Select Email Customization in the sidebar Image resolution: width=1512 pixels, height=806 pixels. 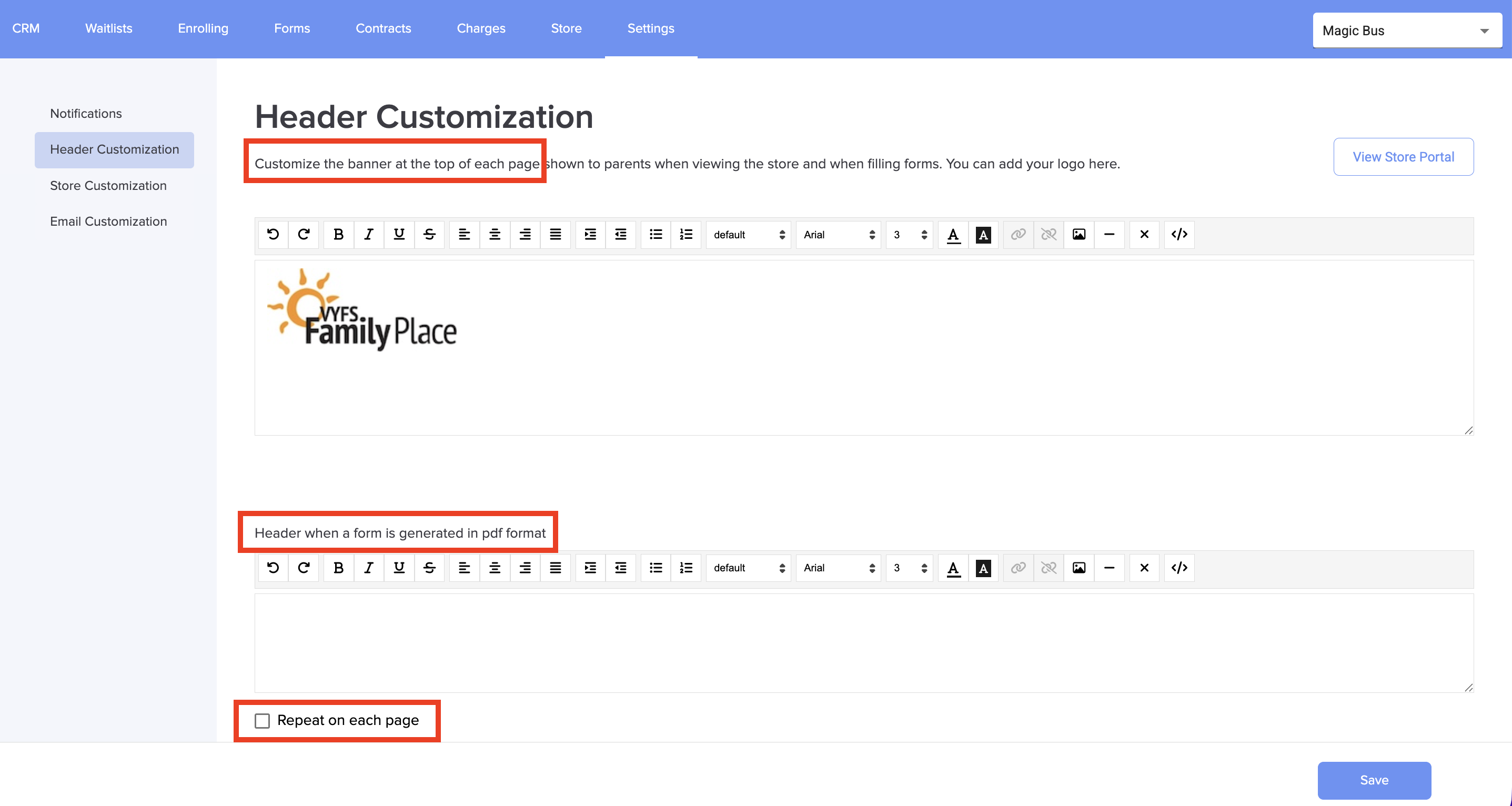[108, 221]
